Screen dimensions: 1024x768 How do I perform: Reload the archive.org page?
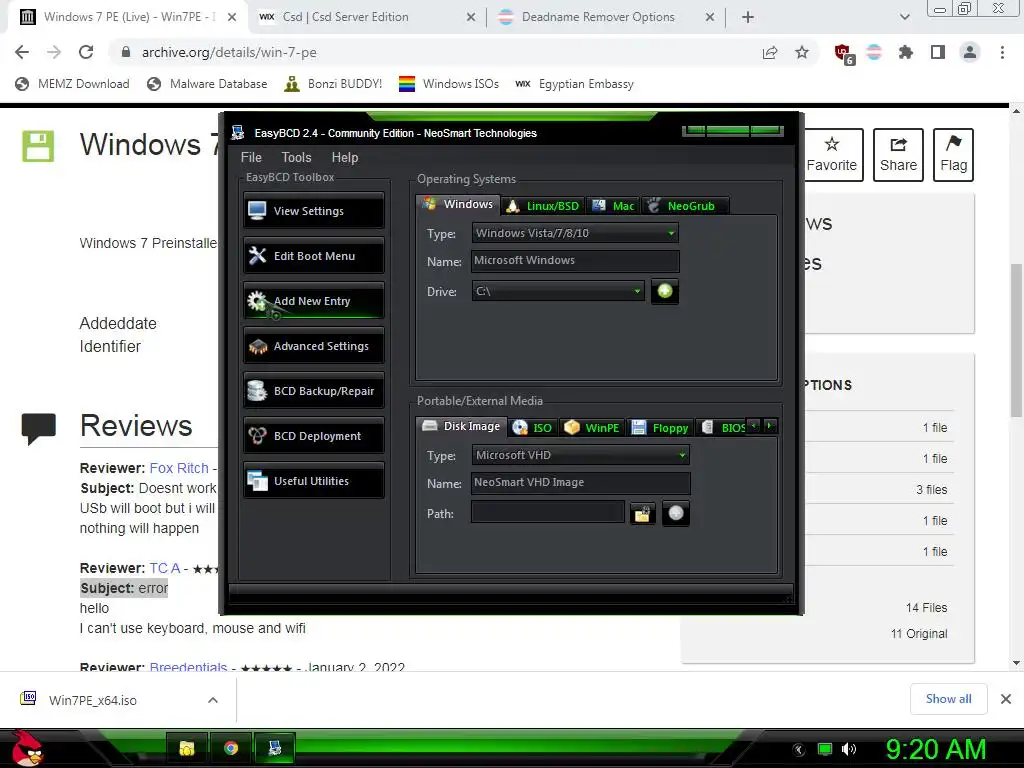86,52
